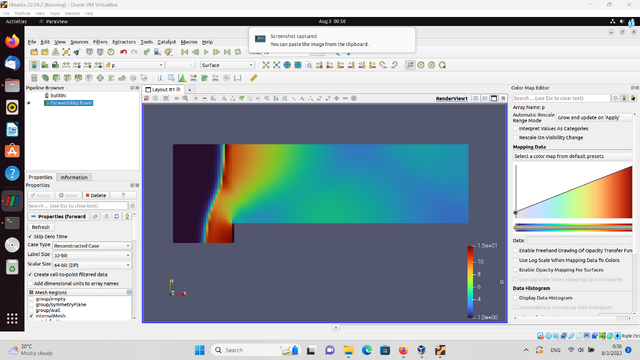Uncheck the internalMesh mesh region
Image resolution: width=640 pixels, height=360 pixels.
[x=31, y=316]
